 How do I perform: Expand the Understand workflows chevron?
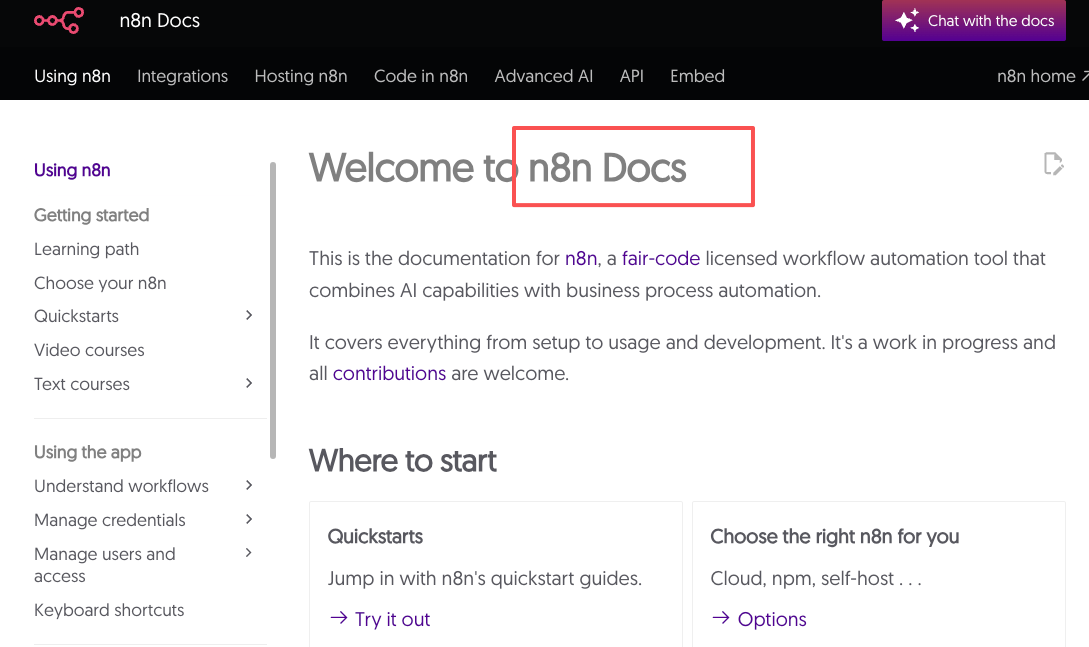click(x=249, y=485)
